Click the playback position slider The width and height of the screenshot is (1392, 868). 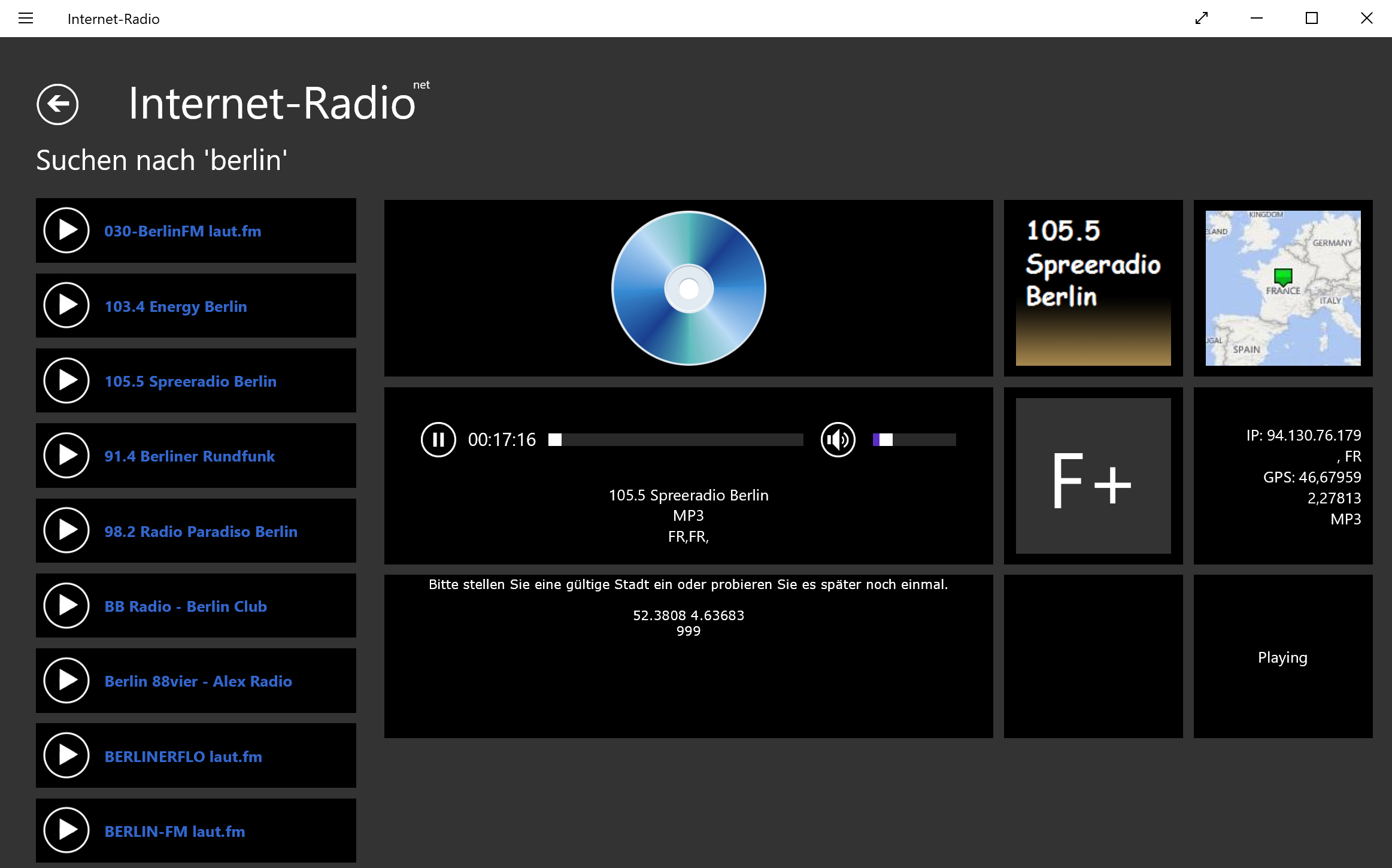pyautogui.click(x=676, y=440)
